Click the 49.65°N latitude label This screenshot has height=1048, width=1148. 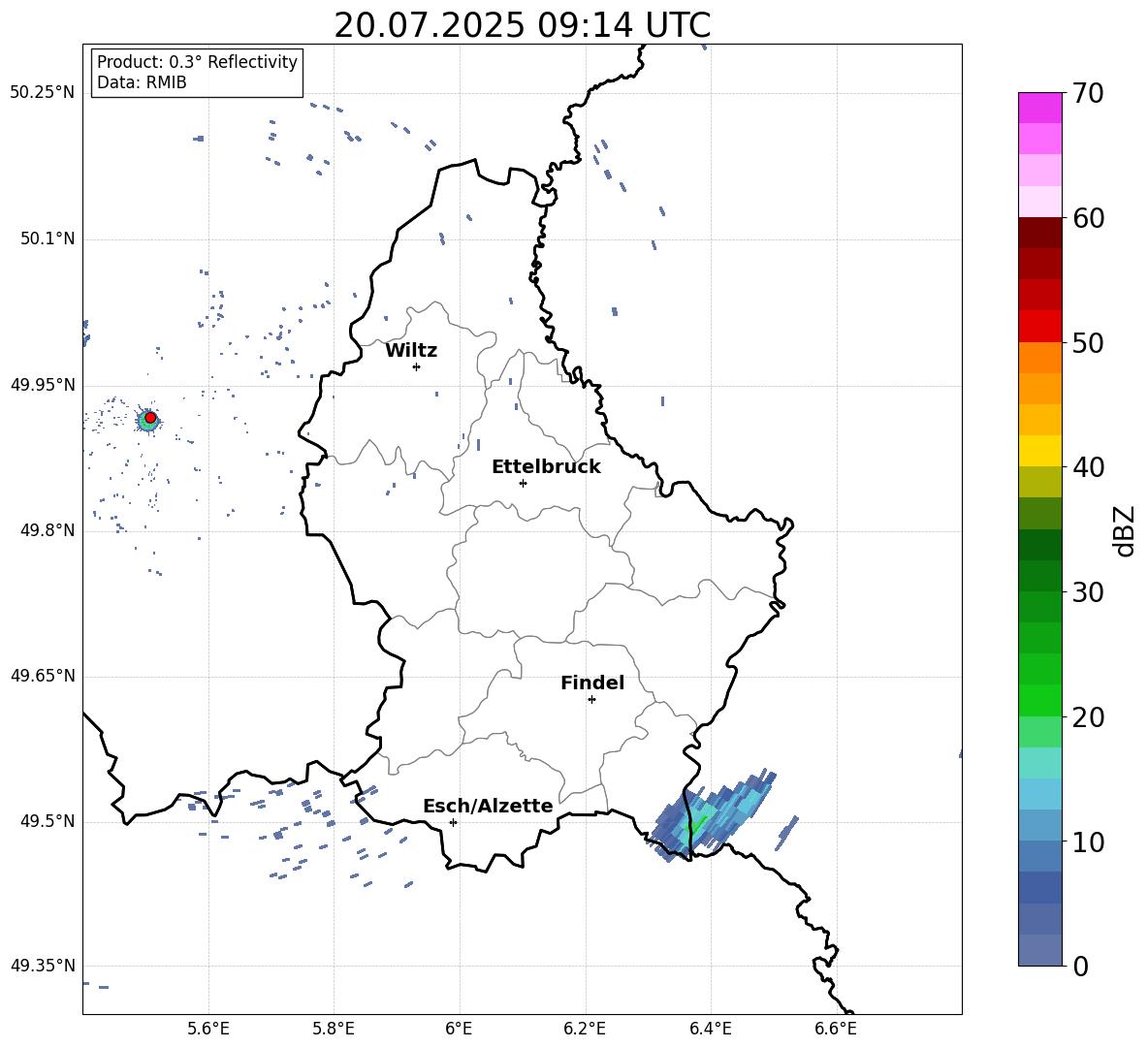point(43,676)
